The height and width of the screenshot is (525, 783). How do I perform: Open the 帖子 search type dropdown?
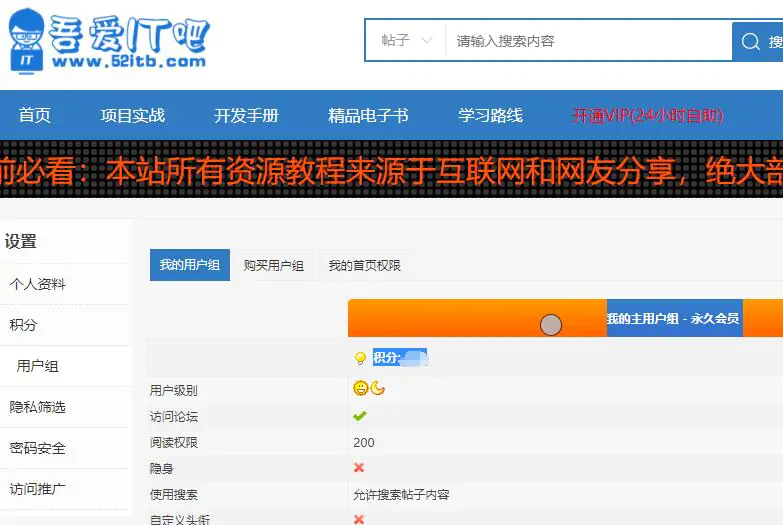click(x=405, y=40)
